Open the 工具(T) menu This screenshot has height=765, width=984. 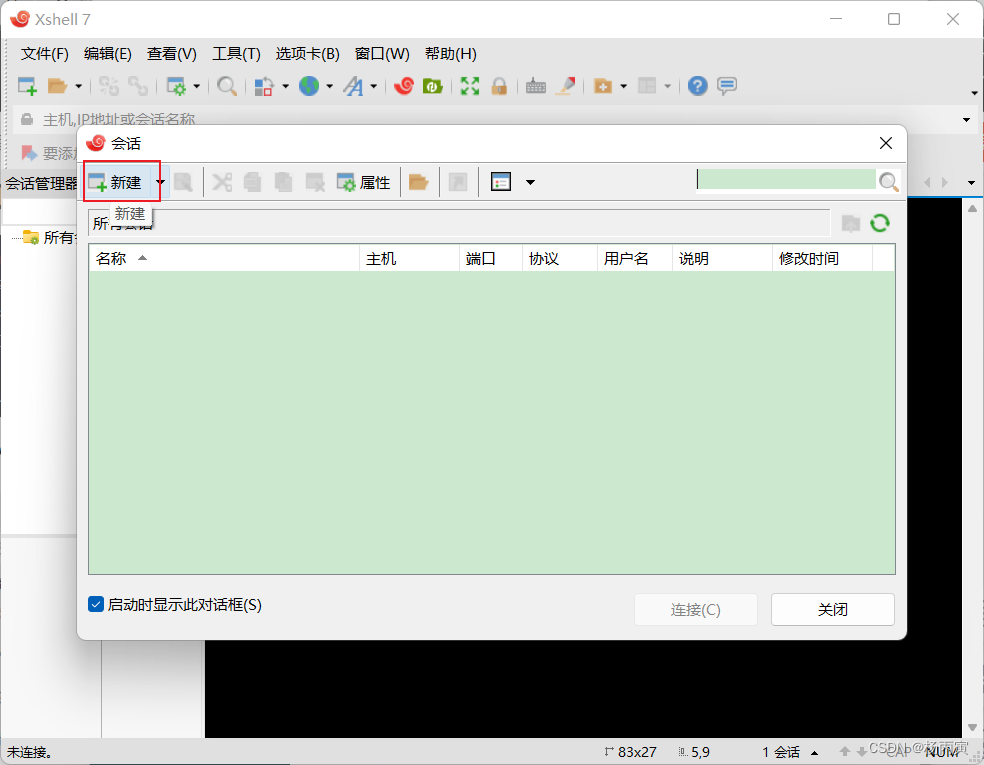tap(236, 54)
